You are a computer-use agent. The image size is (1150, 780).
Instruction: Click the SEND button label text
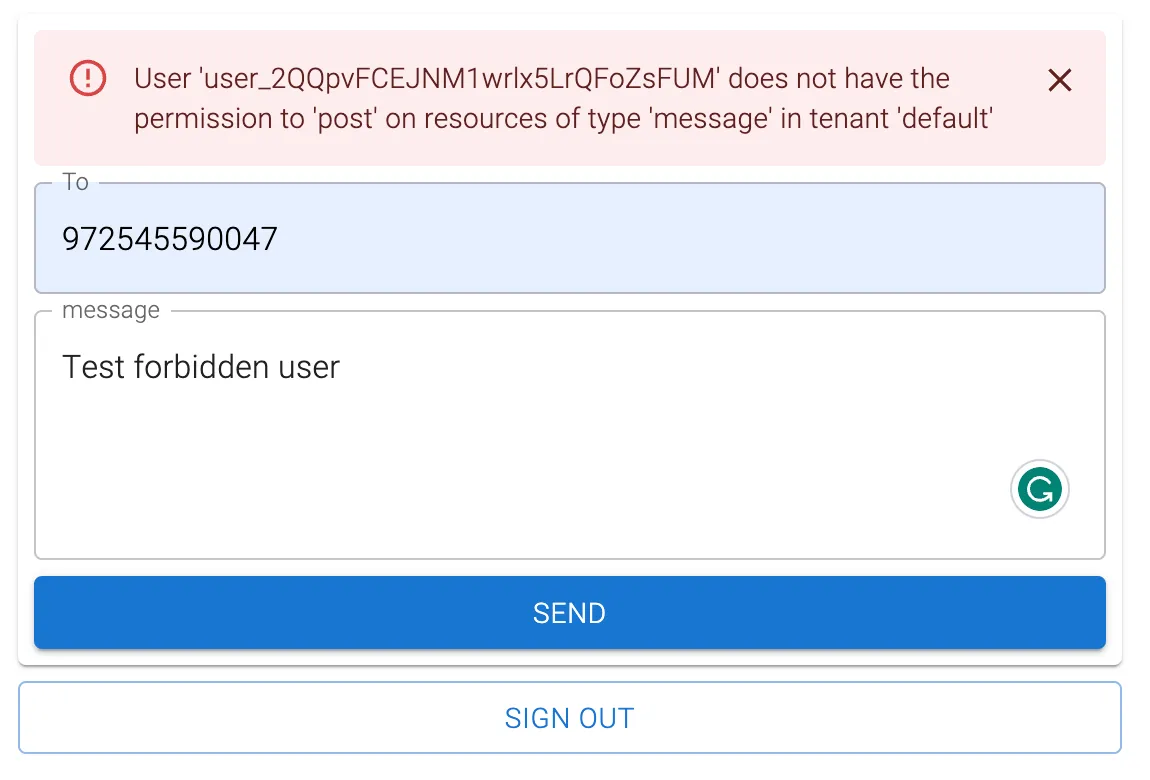pyautogui.click(x=569, y=613)
